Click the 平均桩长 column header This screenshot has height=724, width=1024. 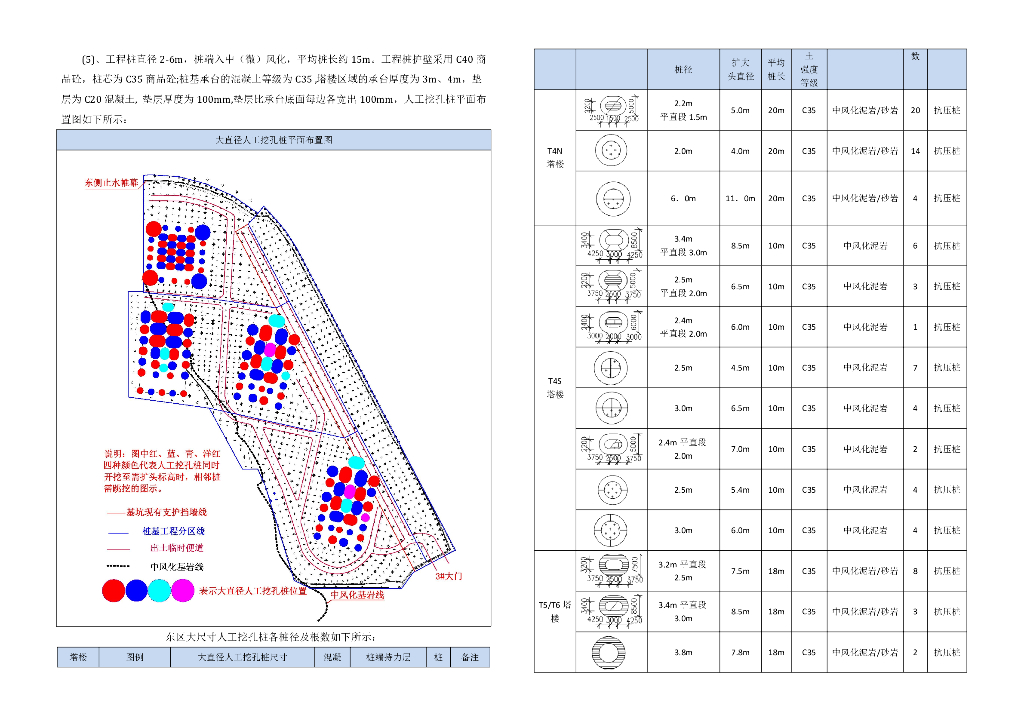pyautogui.click(x=776, y=69)
